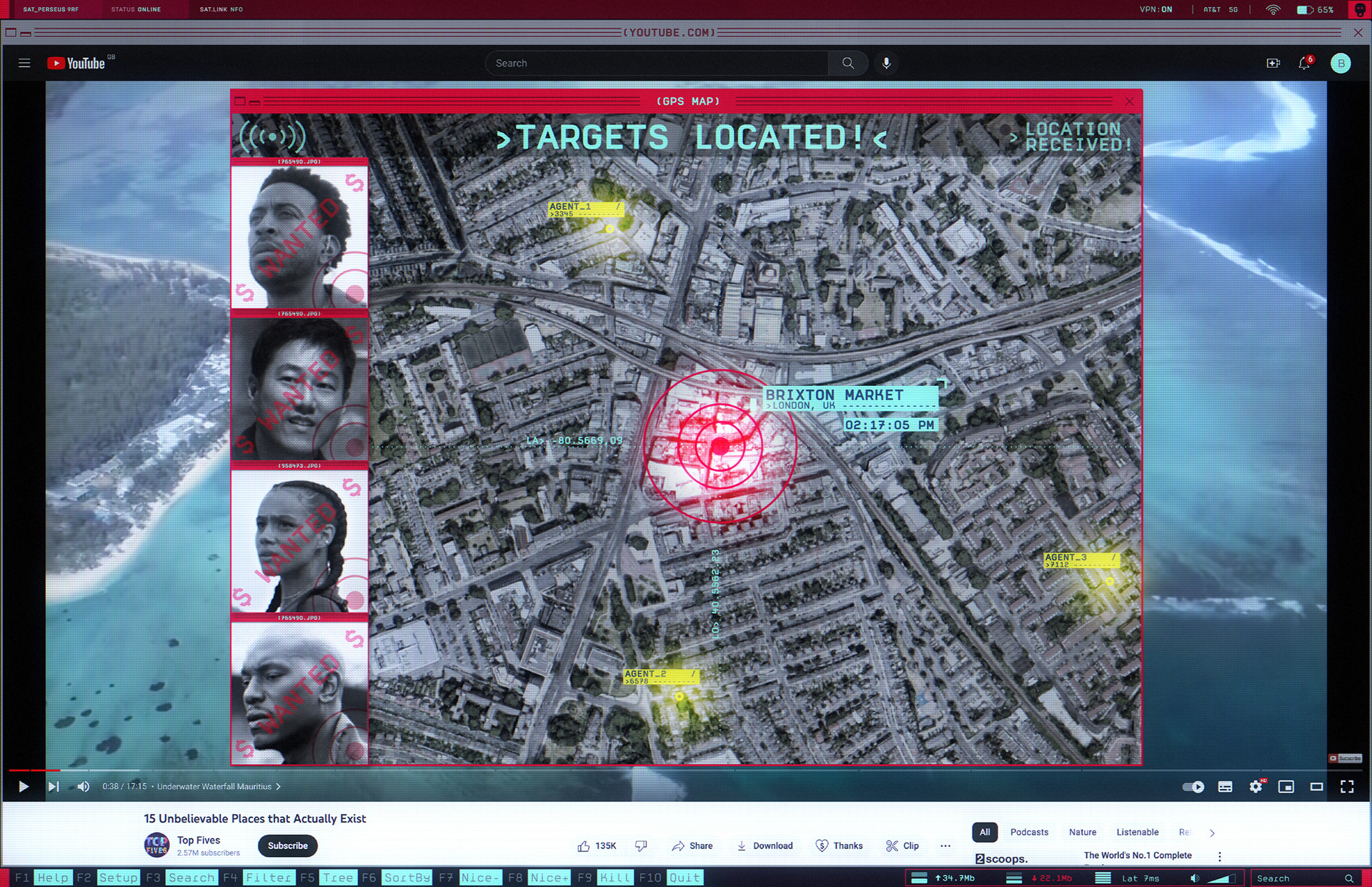Click the Tree item in the function bar
Image resolution: width=1372 pixels, height=887 pixels.
(x=338, y=878)
